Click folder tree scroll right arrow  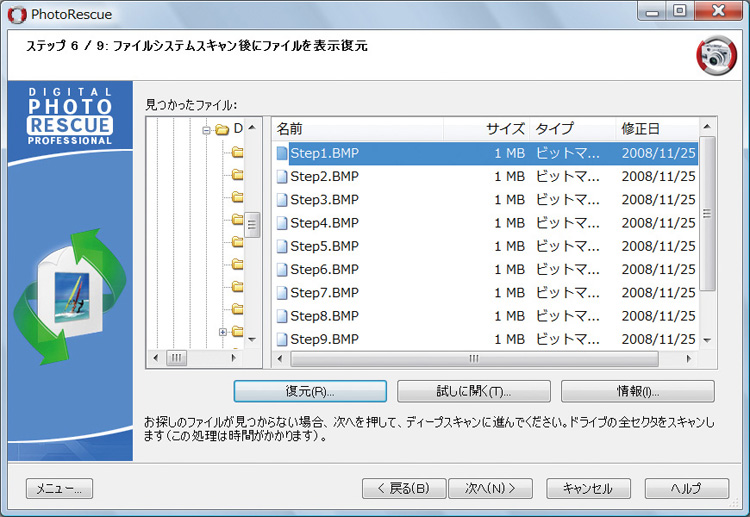[233, 358]
